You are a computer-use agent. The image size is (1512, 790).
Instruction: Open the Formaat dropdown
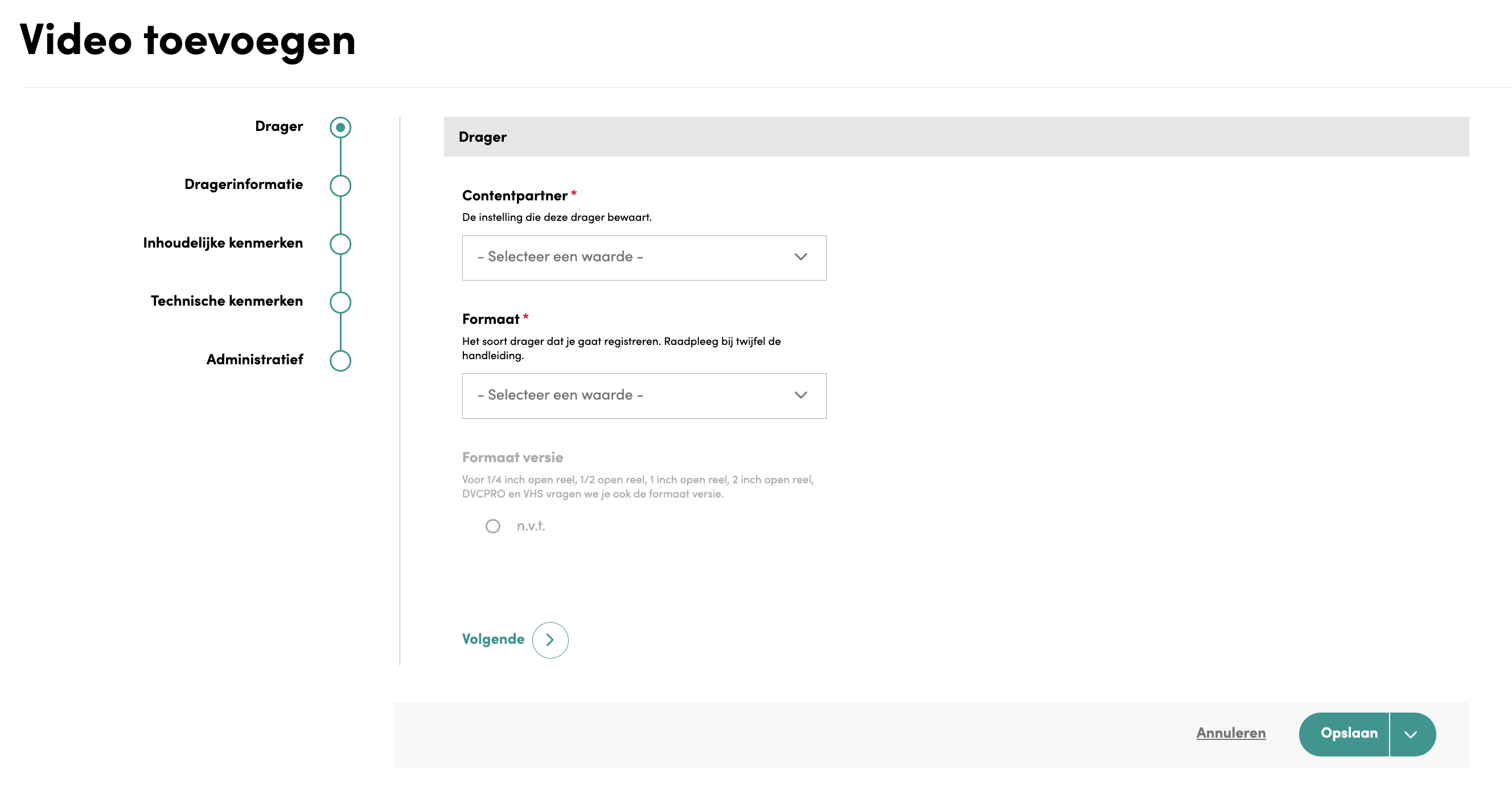(644, 396)
